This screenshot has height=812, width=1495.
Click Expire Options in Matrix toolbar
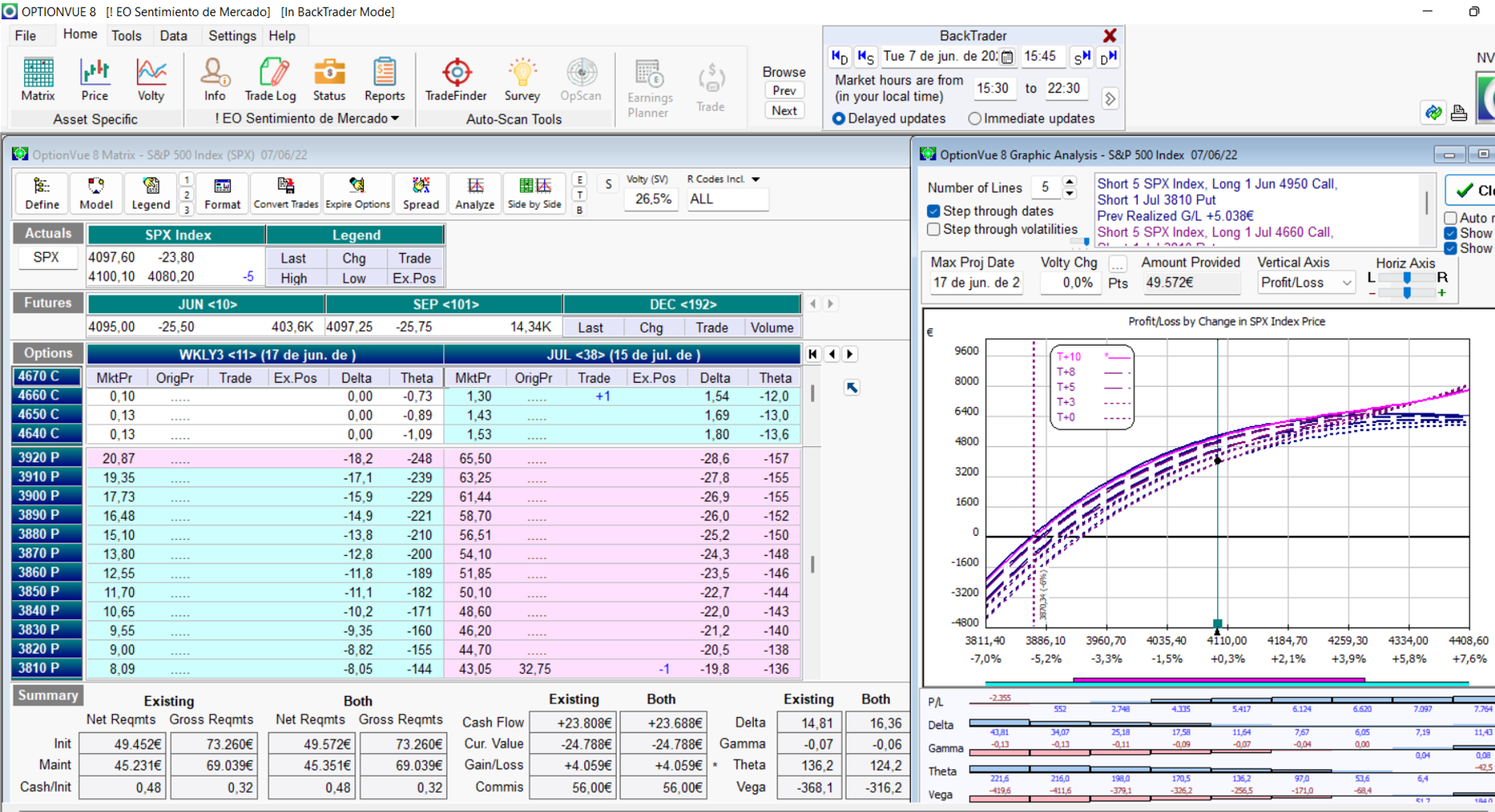[x=357, y=193]
